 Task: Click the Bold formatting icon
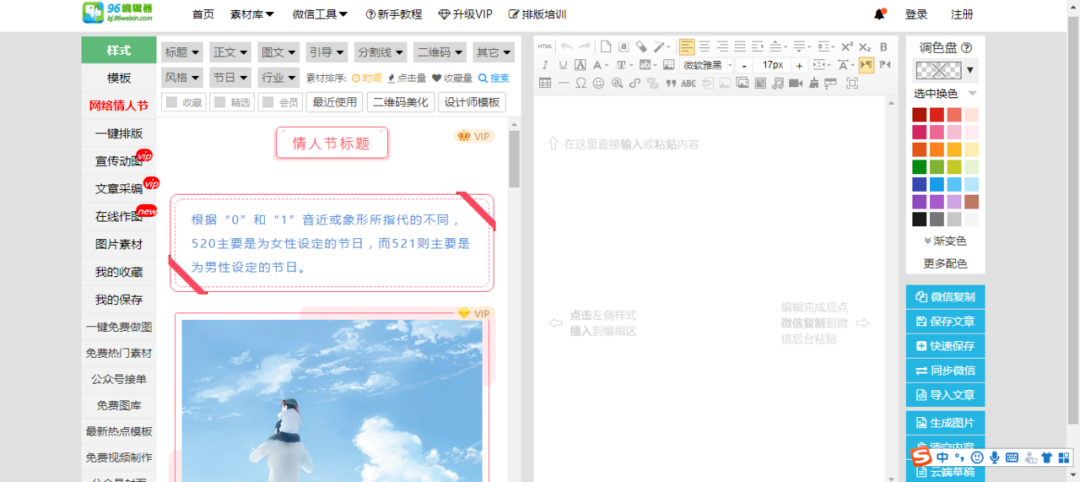883,47
